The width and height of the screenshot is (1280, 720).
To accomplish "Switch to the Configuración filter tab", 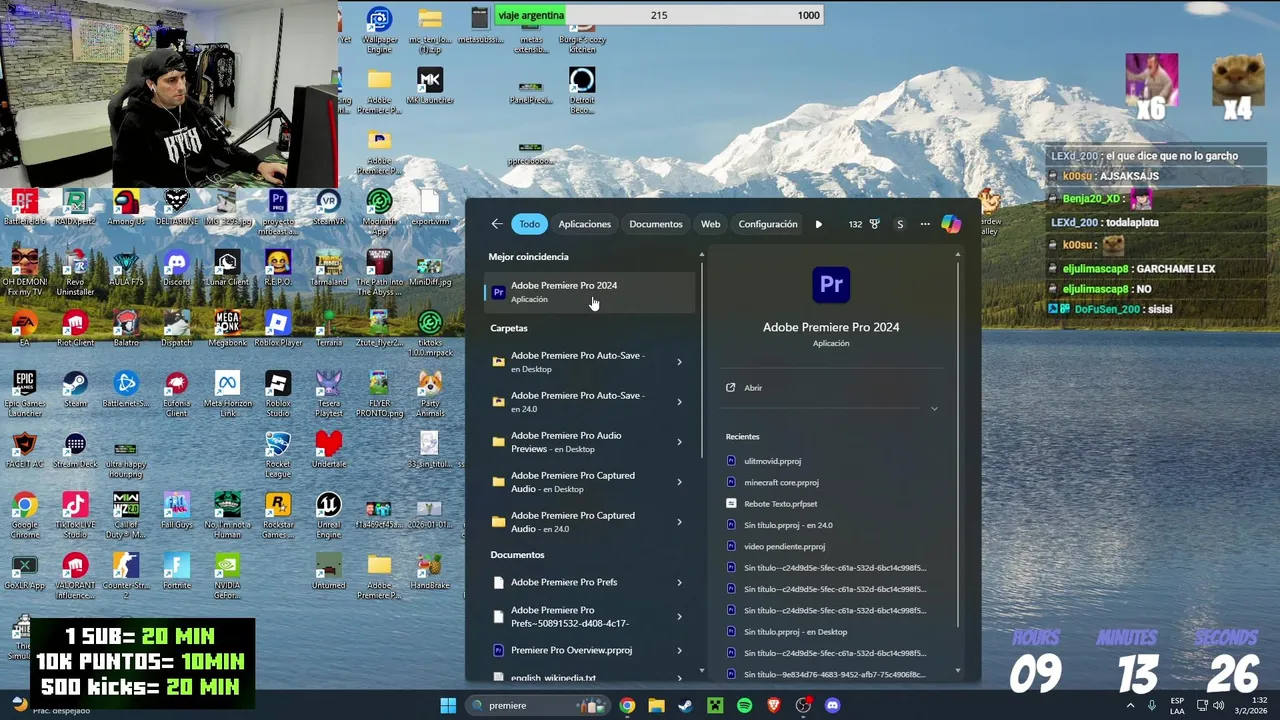I will coord(768,224).
